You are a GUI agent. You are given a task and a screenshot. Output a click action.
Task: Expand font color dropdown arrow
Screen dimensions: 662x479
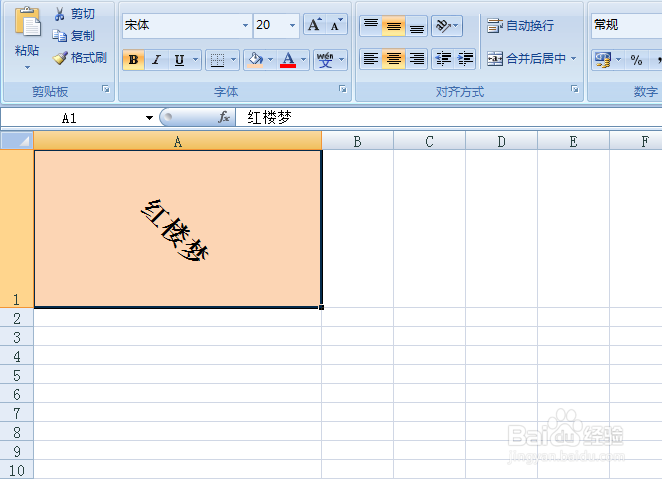303,60
